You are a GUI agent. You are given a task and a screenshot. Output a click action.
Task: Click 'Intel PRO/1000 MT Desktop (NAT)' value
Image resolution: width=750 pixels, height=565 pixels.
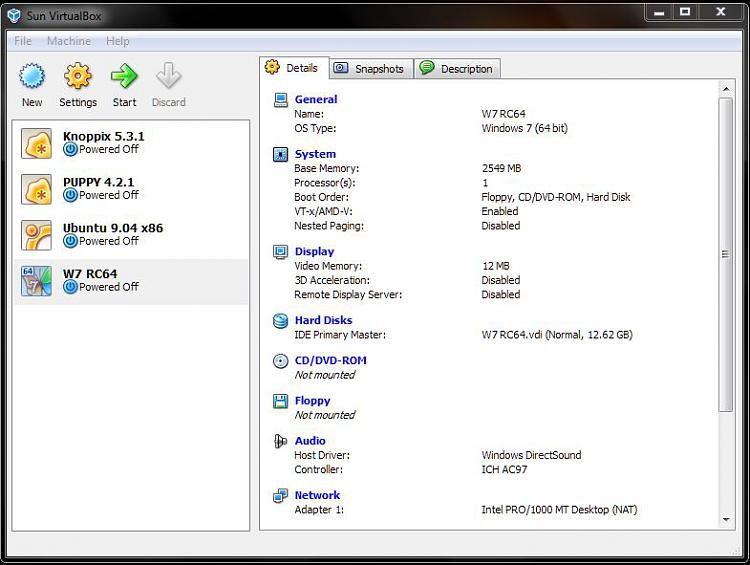560,510
